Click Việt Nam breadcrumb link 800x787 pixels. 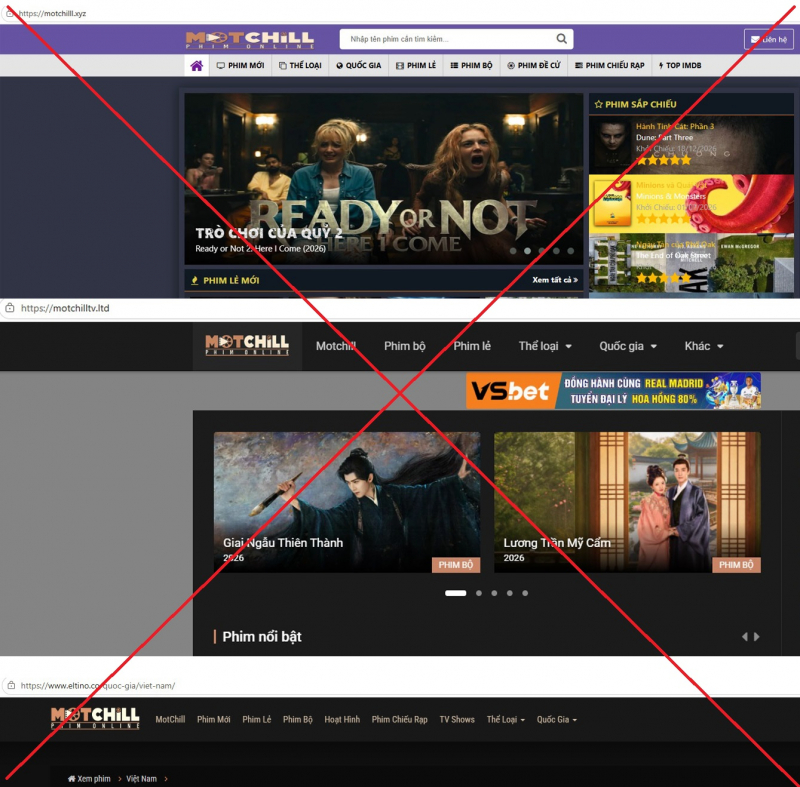click(141, 779)
